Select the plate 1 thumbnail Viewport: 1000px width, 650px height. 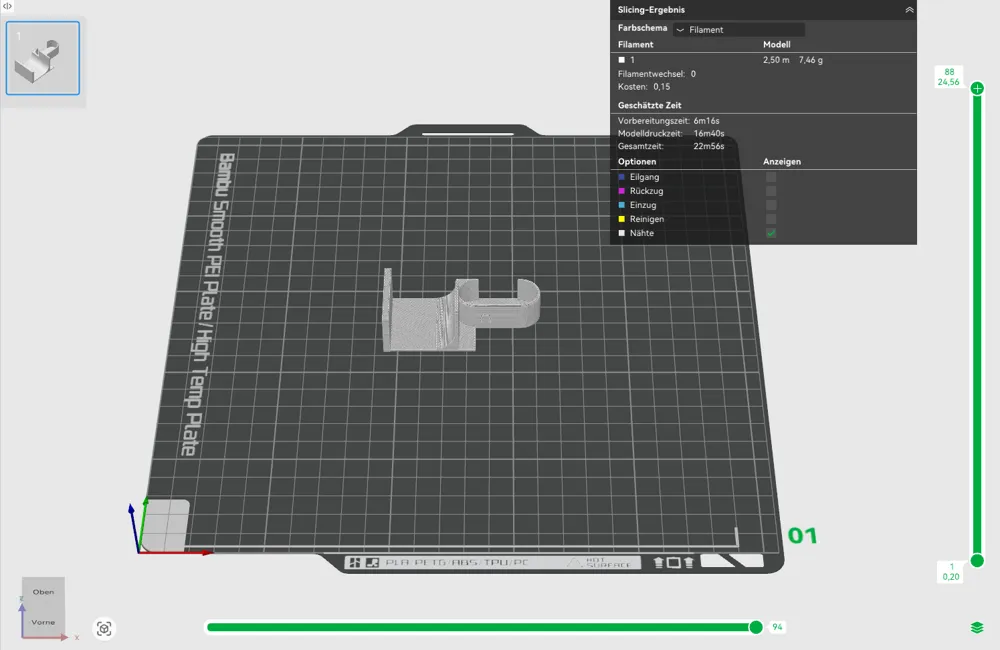click(43, 58)
